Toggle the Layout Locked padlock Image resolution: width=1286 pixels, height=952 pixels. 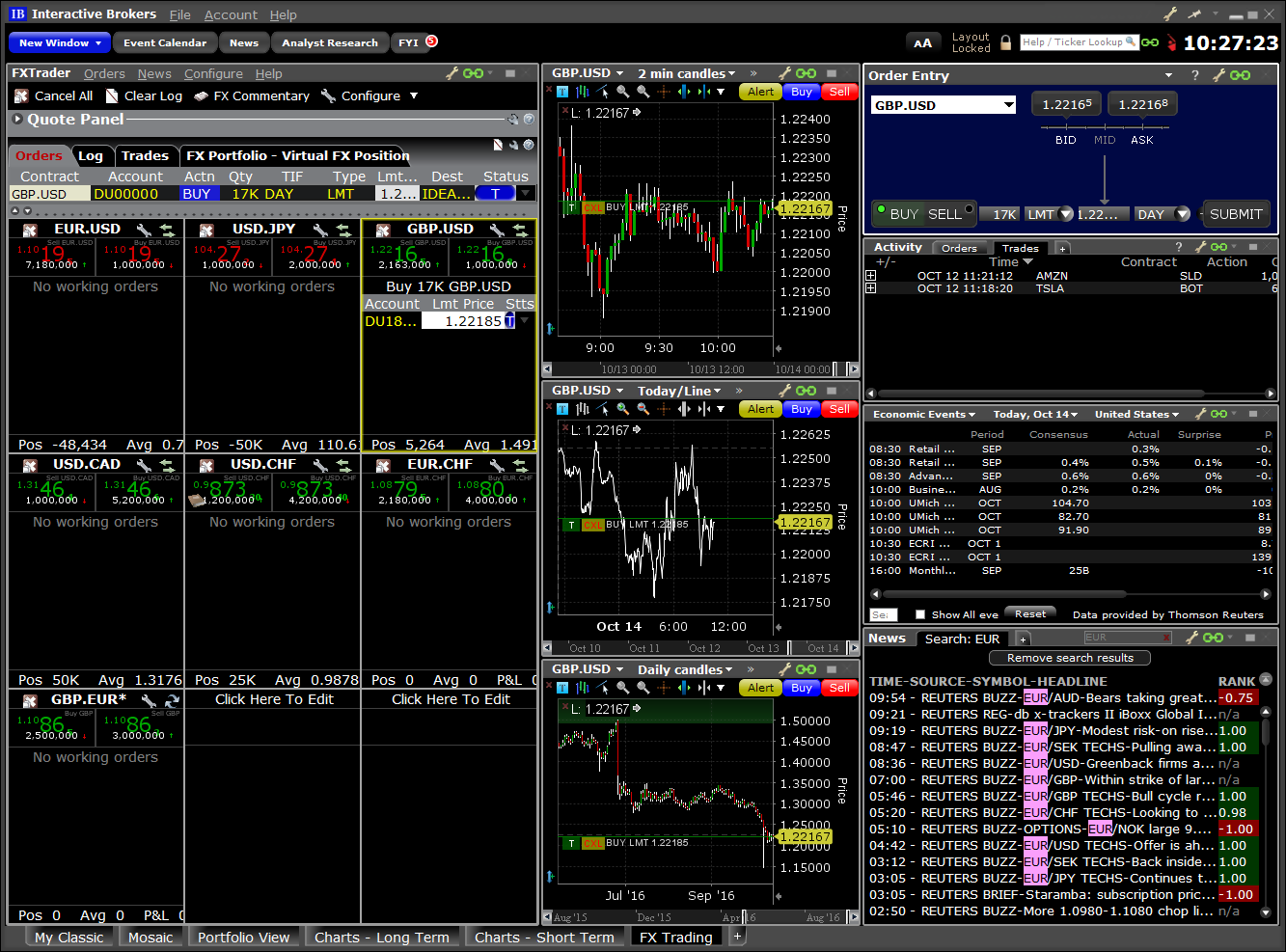pyautogui.click(x=1005, y=42)
